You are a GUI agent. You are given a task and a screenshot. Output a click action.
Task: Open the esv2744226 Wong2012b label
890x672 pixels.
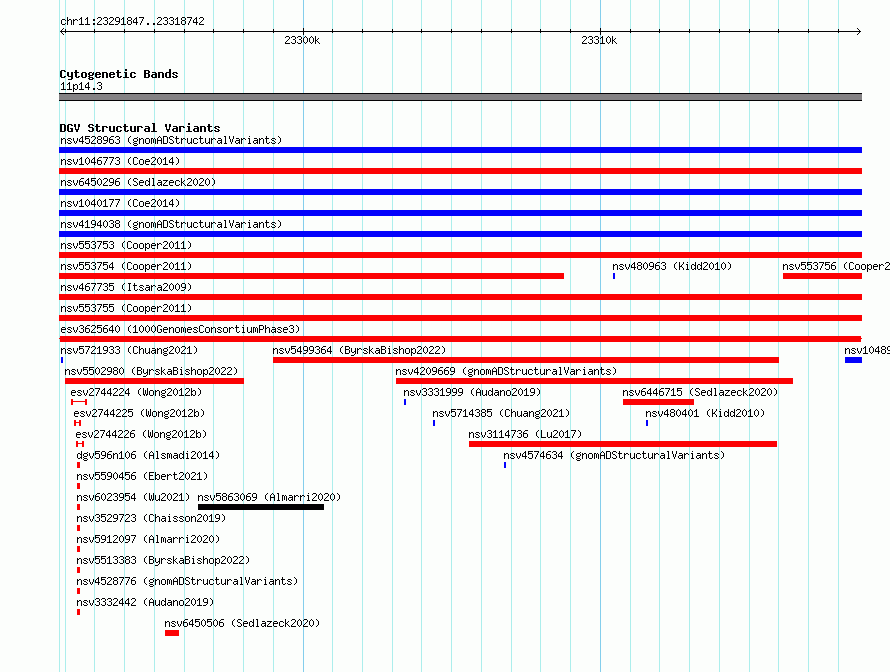tap(141, 434)
